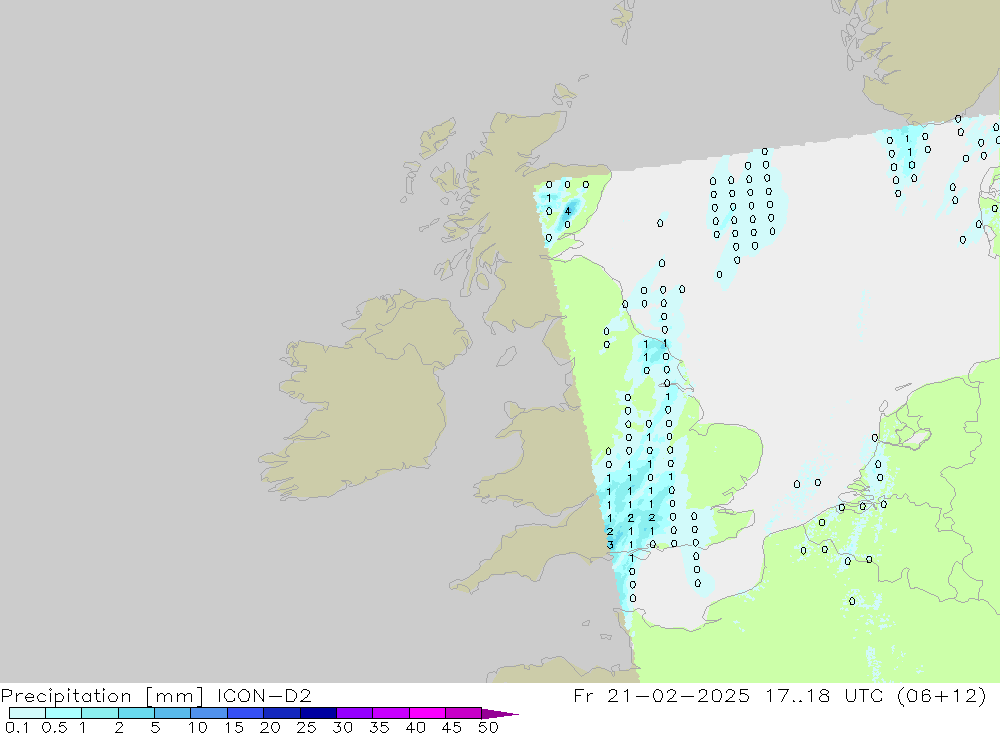Click the 45–50 mm legend color swatch

click(463, 713)
